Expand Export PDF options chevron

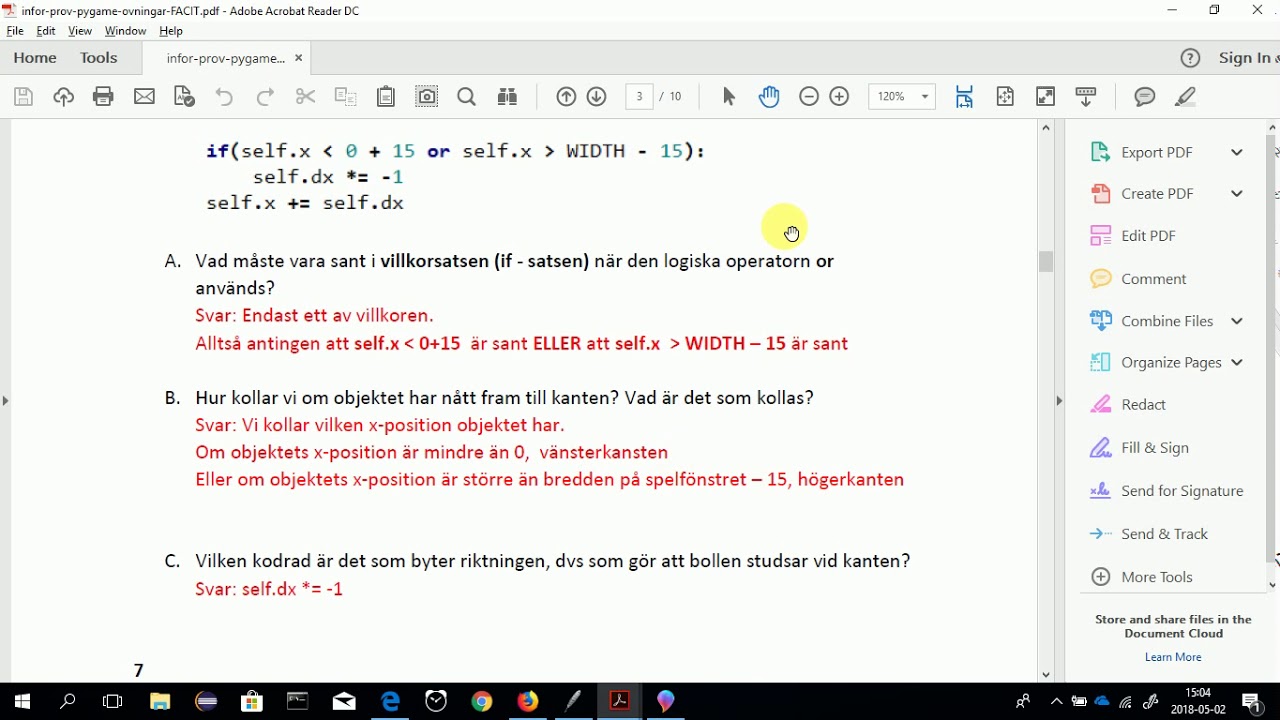(1237, 153)
